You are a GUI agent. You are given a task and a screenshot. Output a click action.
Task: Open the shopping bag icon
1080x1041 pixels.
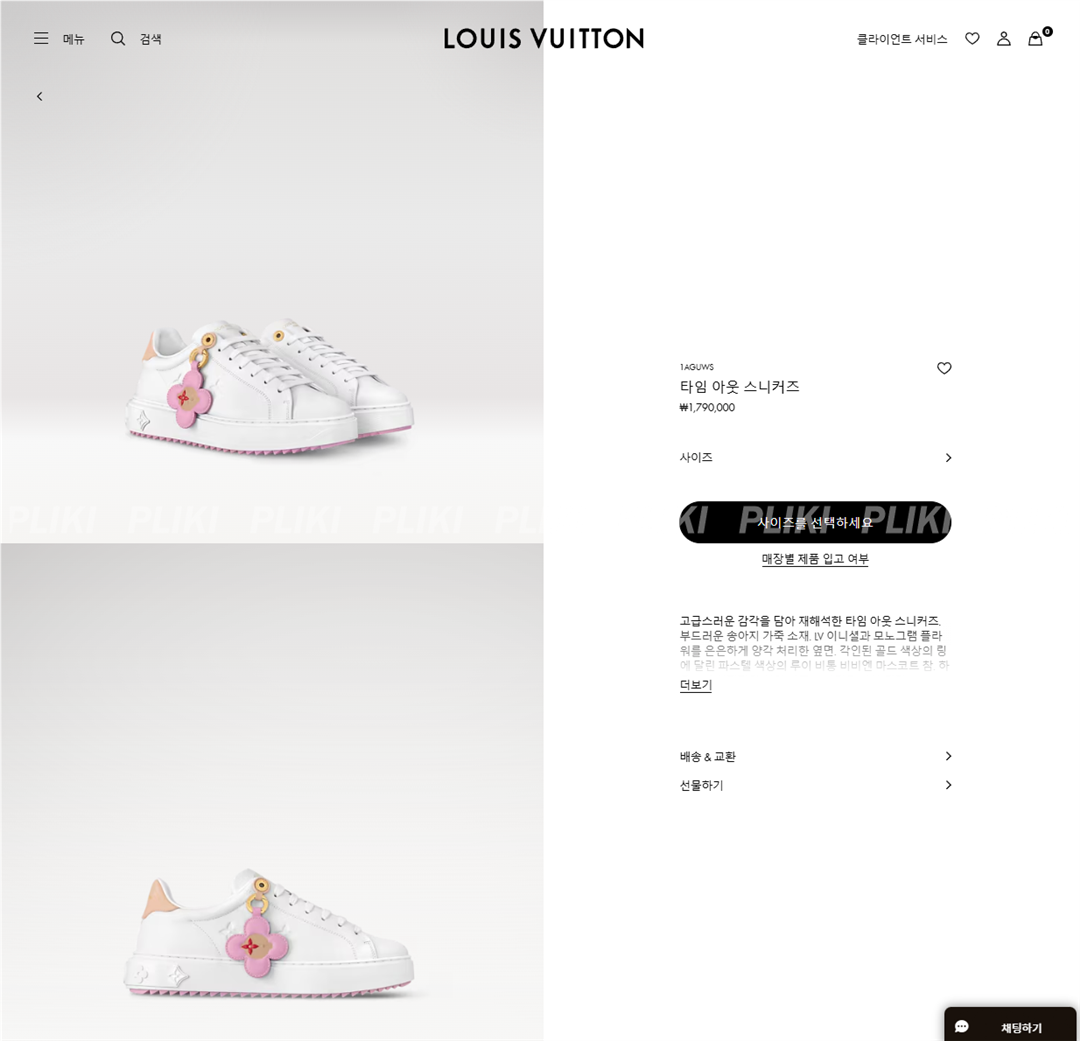click(1035, 39)
